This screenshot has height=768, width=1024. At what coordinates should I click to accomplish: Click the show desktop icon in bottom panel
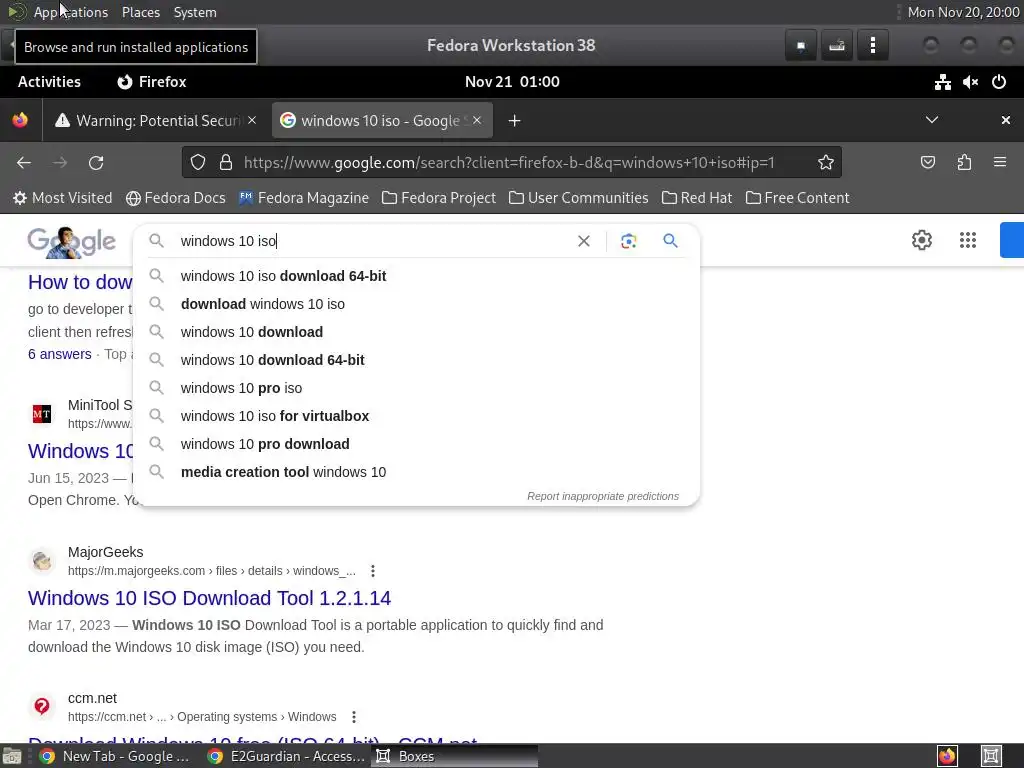click(x=12, y=756)
